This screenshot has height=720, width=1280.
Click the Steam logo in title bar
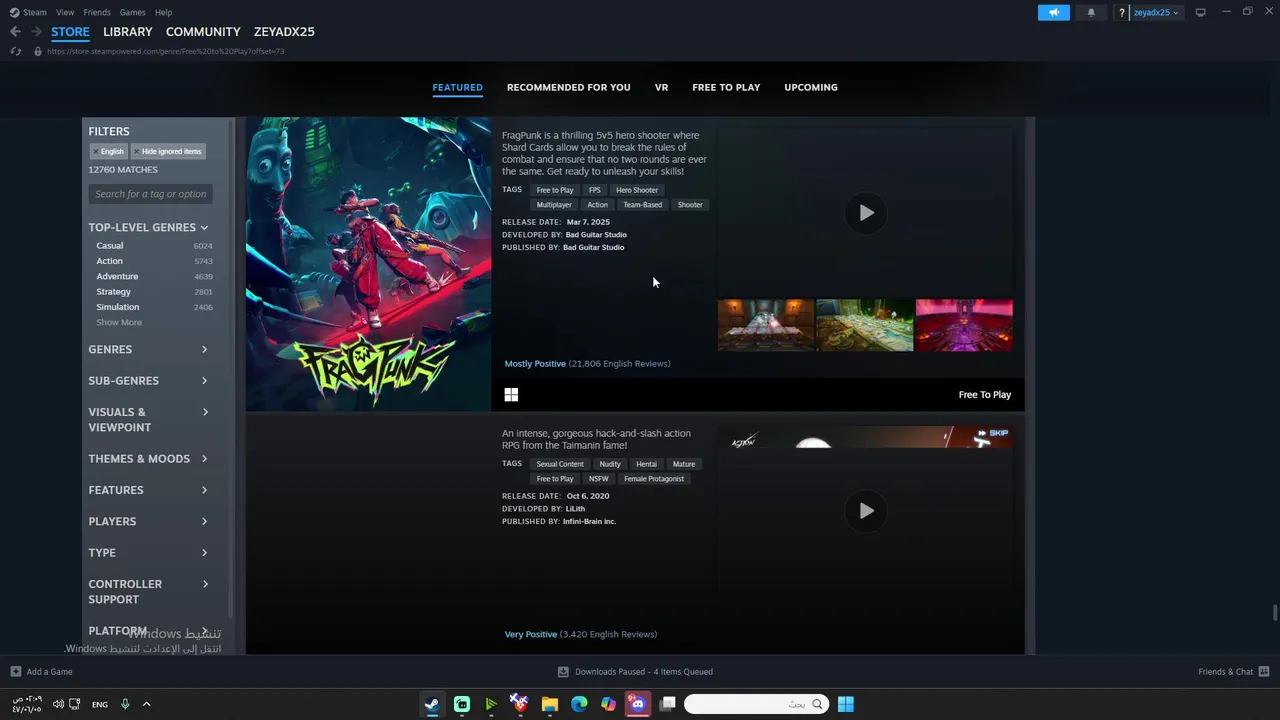pyautogui.click(x=15, y=12)
